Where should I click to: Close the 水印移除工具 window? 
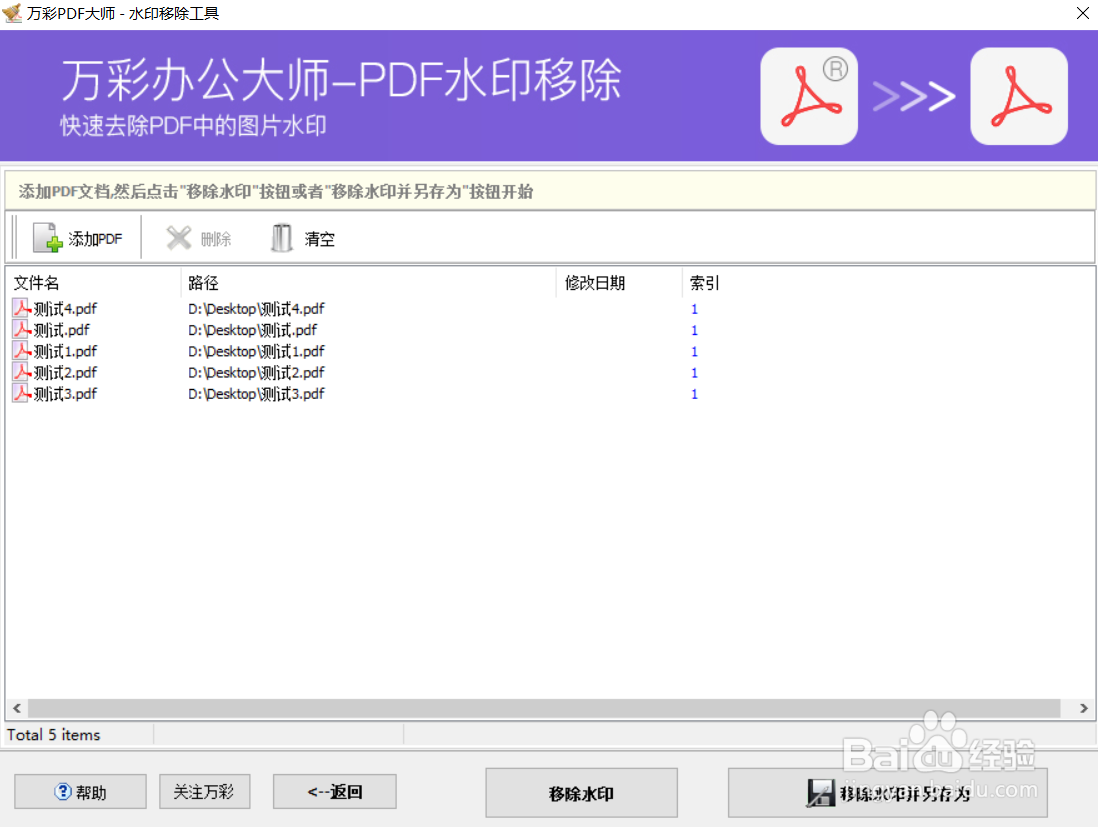tap(1082, 13)
